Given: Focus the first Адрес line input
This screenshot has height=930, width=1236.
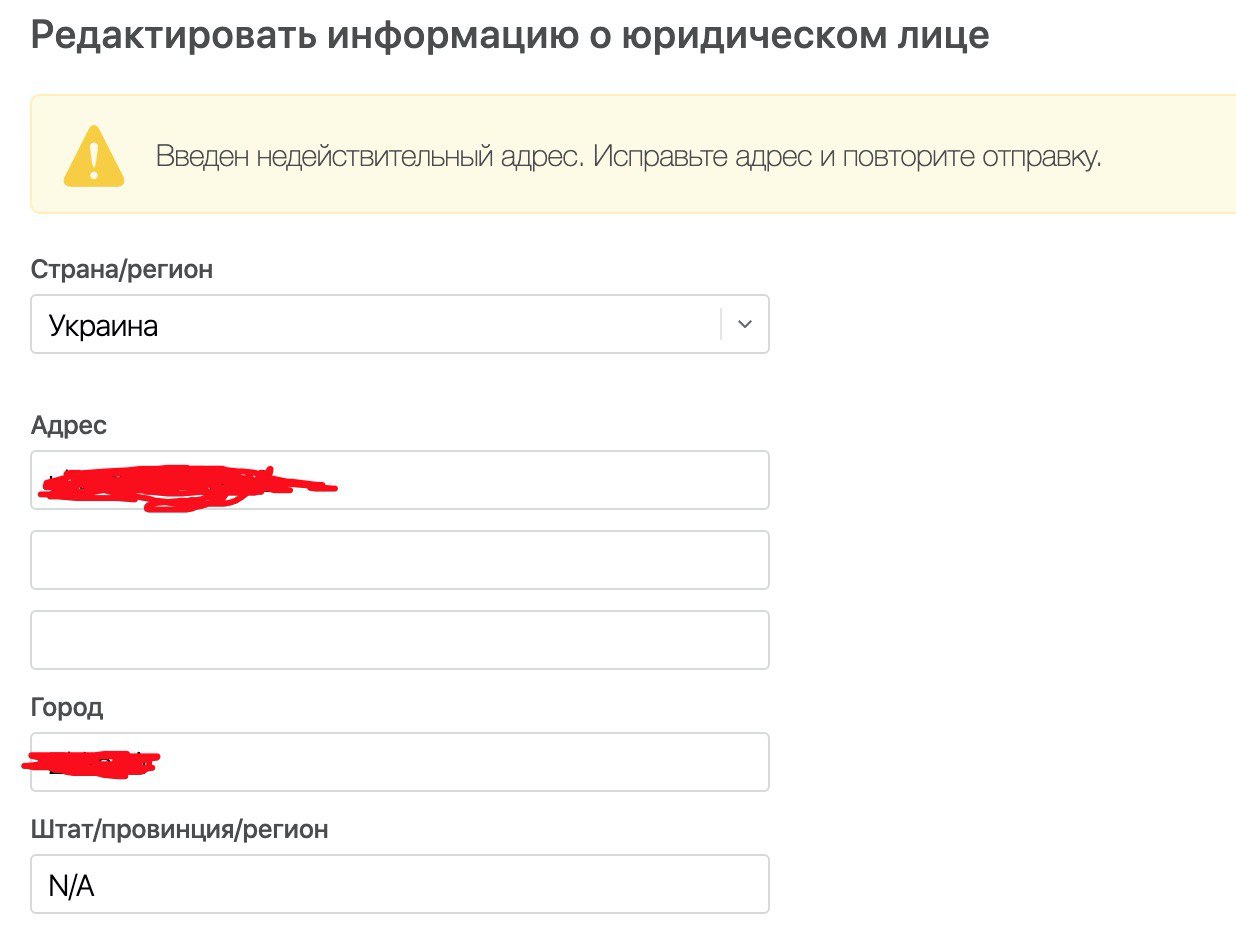Looking at the screenshot, I should (400, 480).
